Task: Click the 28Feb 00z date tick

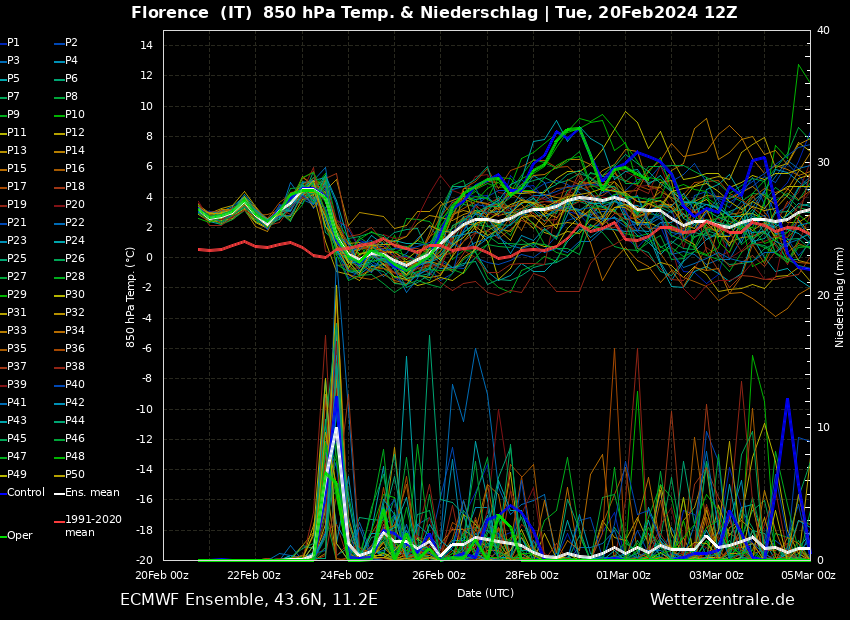Action: click(x=531, y=575)
